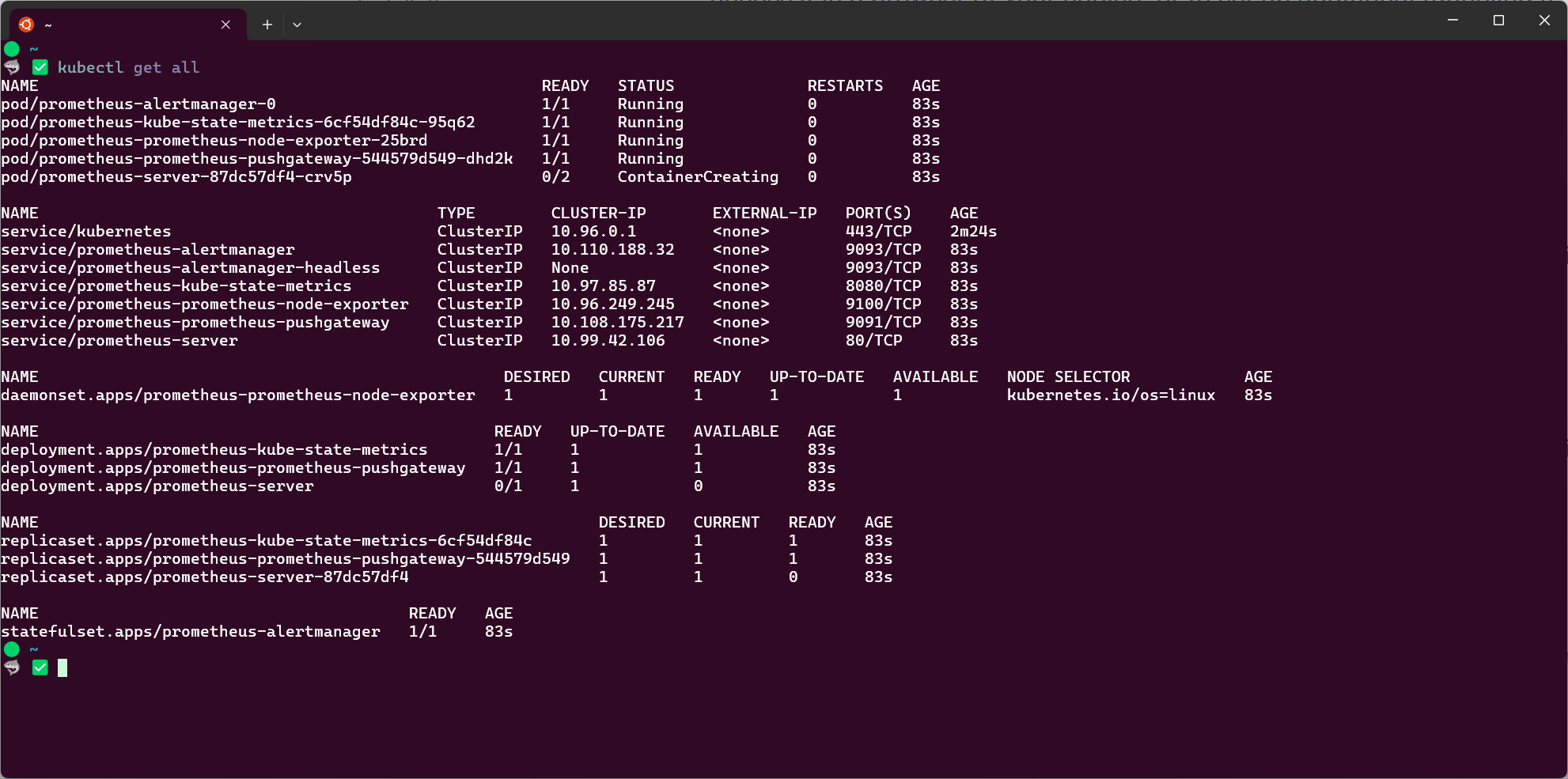Click the 0/2 ready value for prometheus-server pod

tap(556, 176)
